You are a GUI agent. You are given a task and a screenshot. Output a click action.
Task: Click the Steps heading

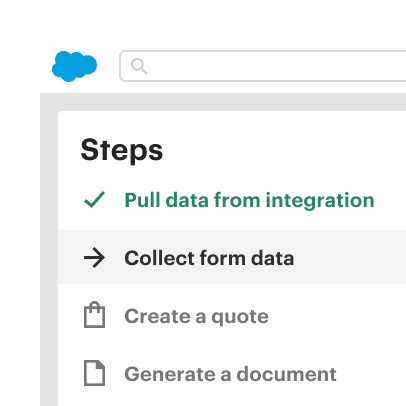[x=122, y=150]
